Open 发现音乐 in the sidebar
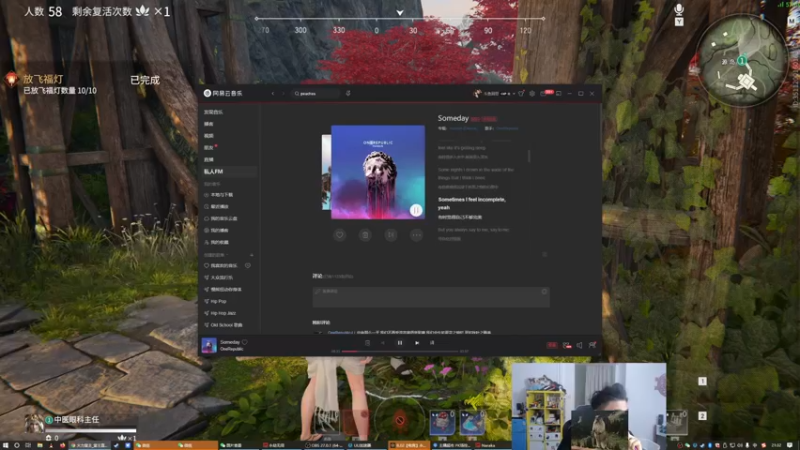Viewport: 800px width, 450px height. 214,112
